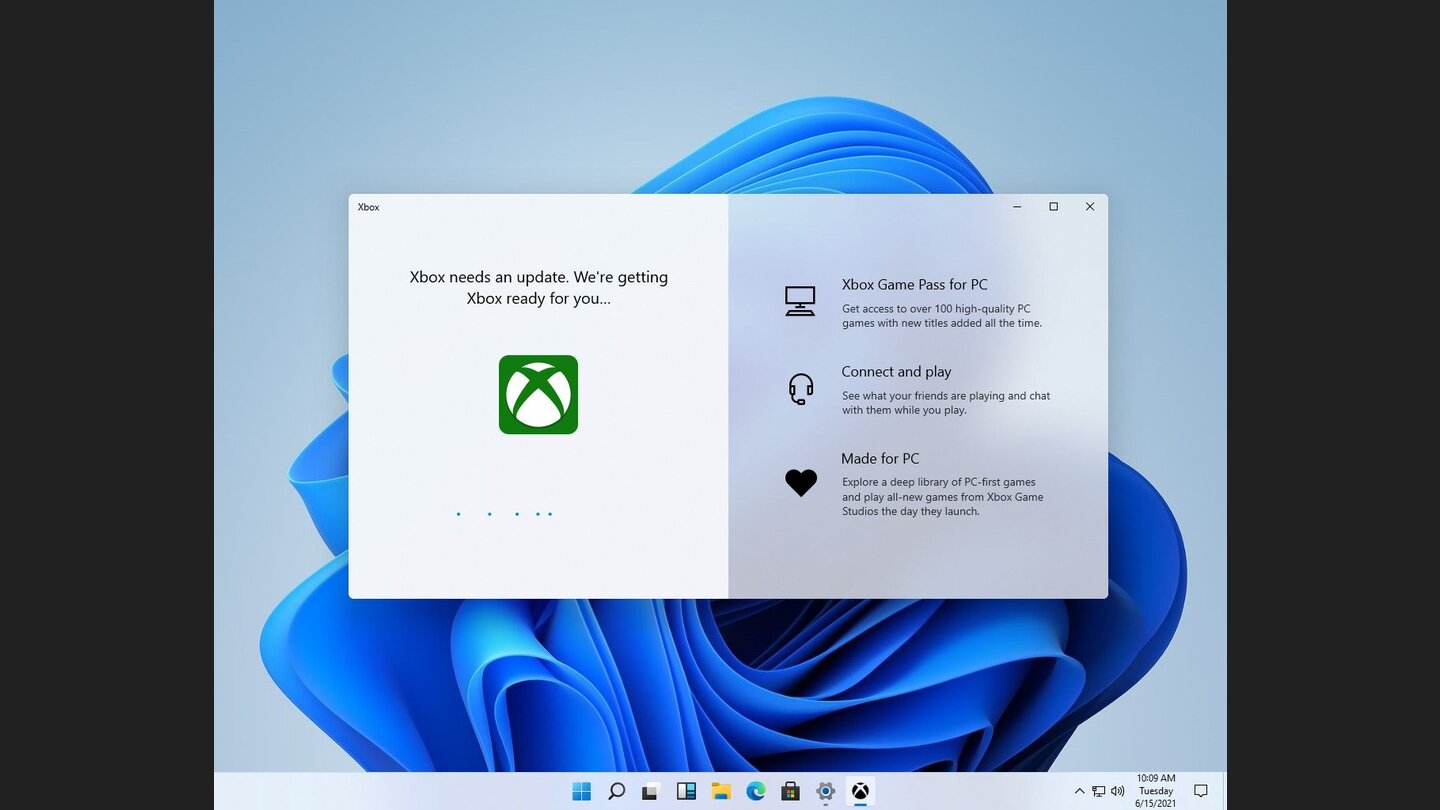Select the Xbox app icon in the taskbar
The width and height of the screenshot is (1440, 810).
860,791
